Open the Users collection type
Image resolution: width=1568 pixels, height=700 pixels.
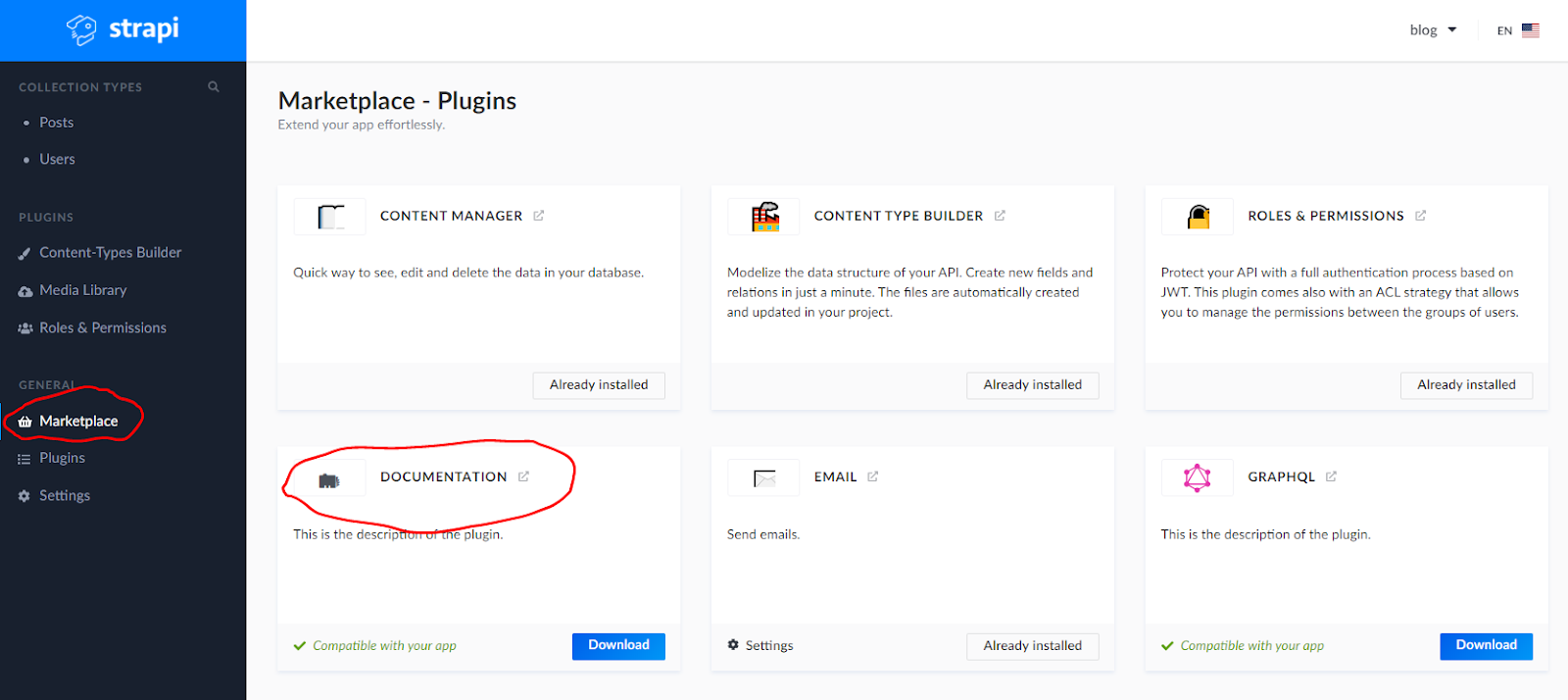57,159
